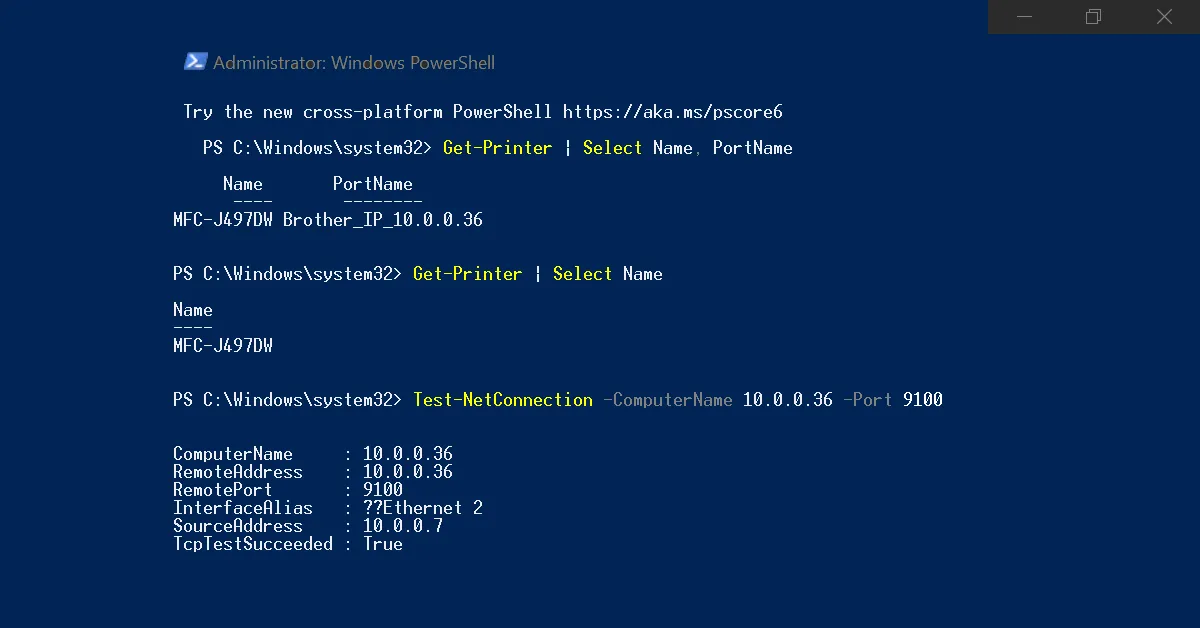This screenshot has width=1200, height=628.
Task: Restore down the PowerShell window
Action: click(1093, 16)
